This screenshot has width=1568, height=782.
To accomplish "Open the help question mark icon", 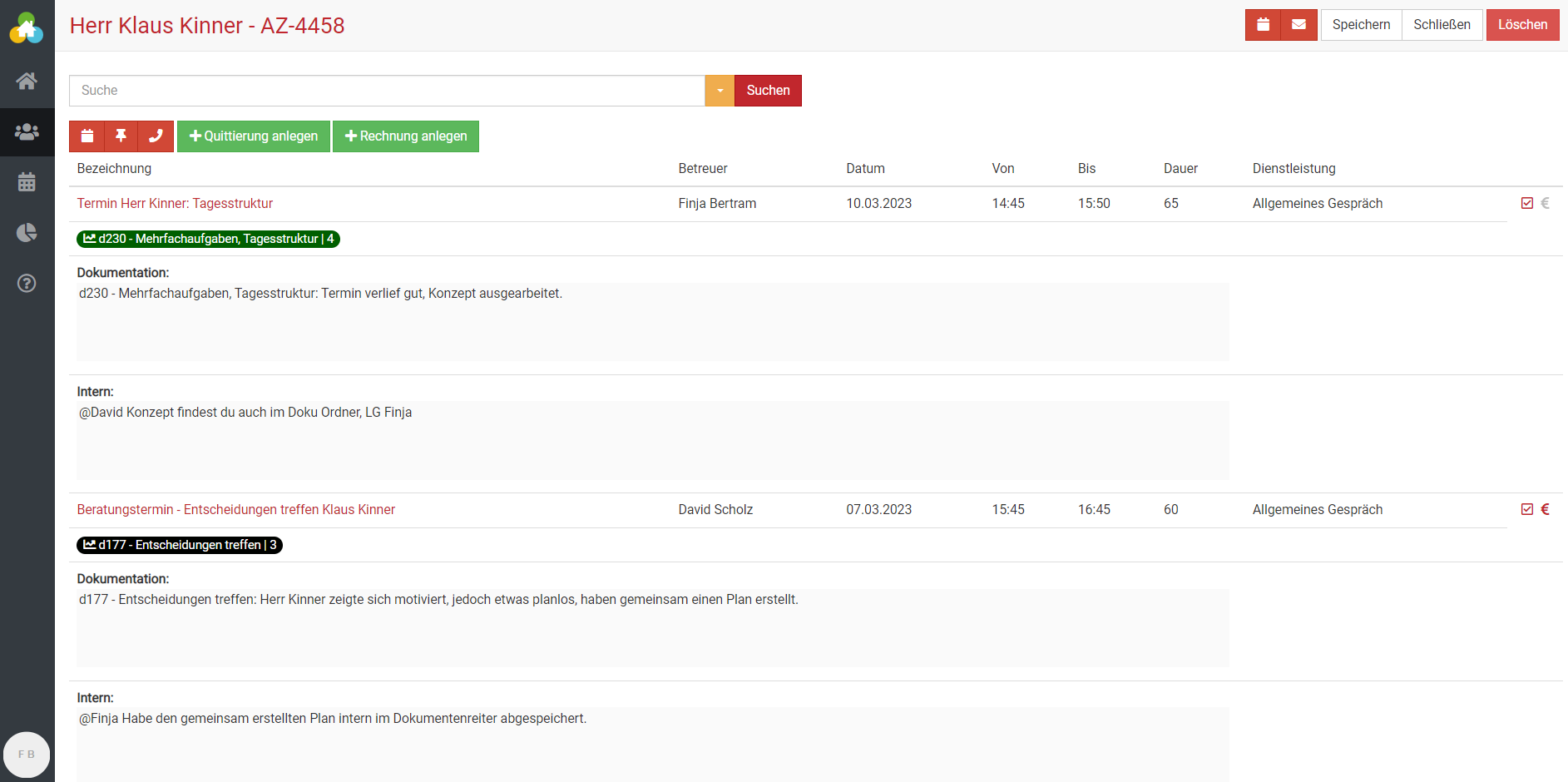I will click(x=27, y=284).
